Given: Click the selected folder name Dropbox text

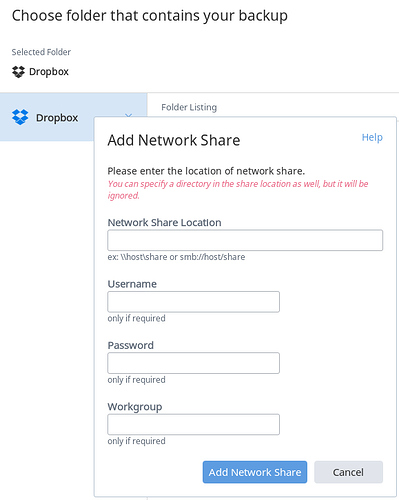Looking at the screenshot, I should (x=49, y=72).
